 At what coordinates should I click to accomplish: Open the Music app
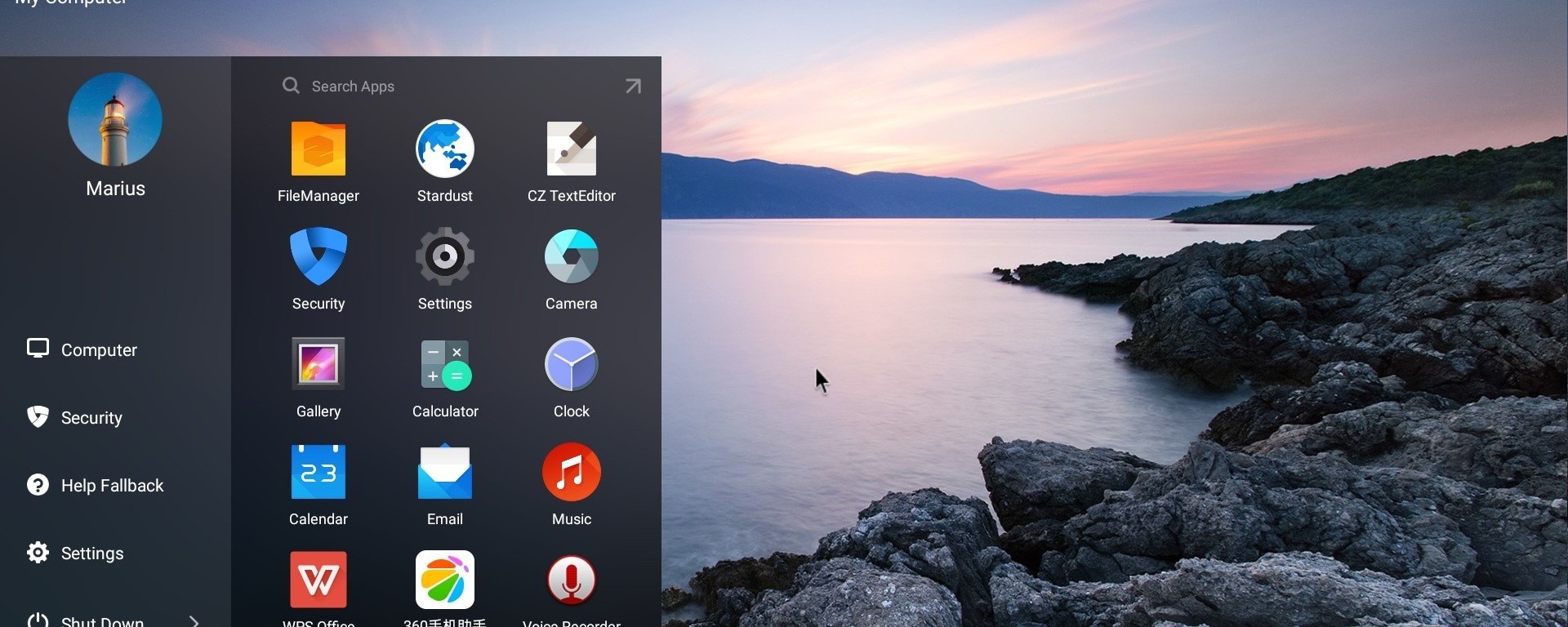coord(571,472)
